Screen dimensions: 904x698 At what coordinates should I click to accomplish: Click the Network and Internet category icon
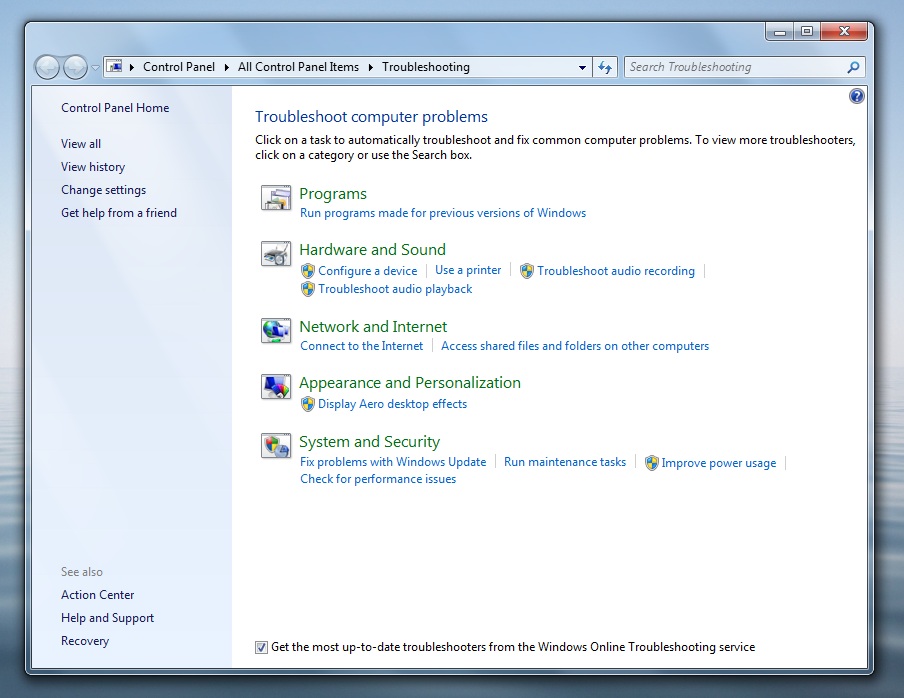(276, 330)
